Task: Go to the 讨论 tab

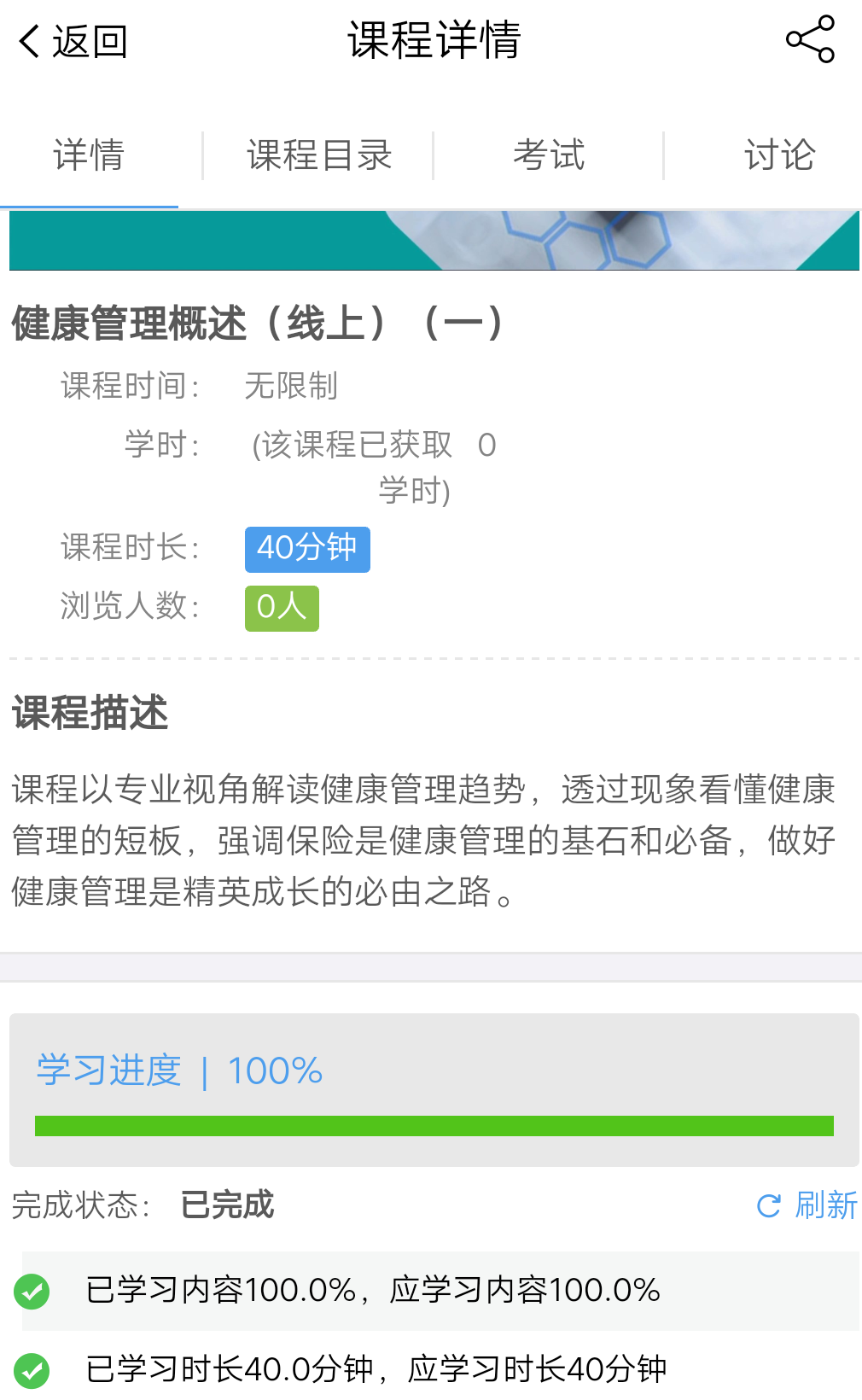Action: point(779,155)
